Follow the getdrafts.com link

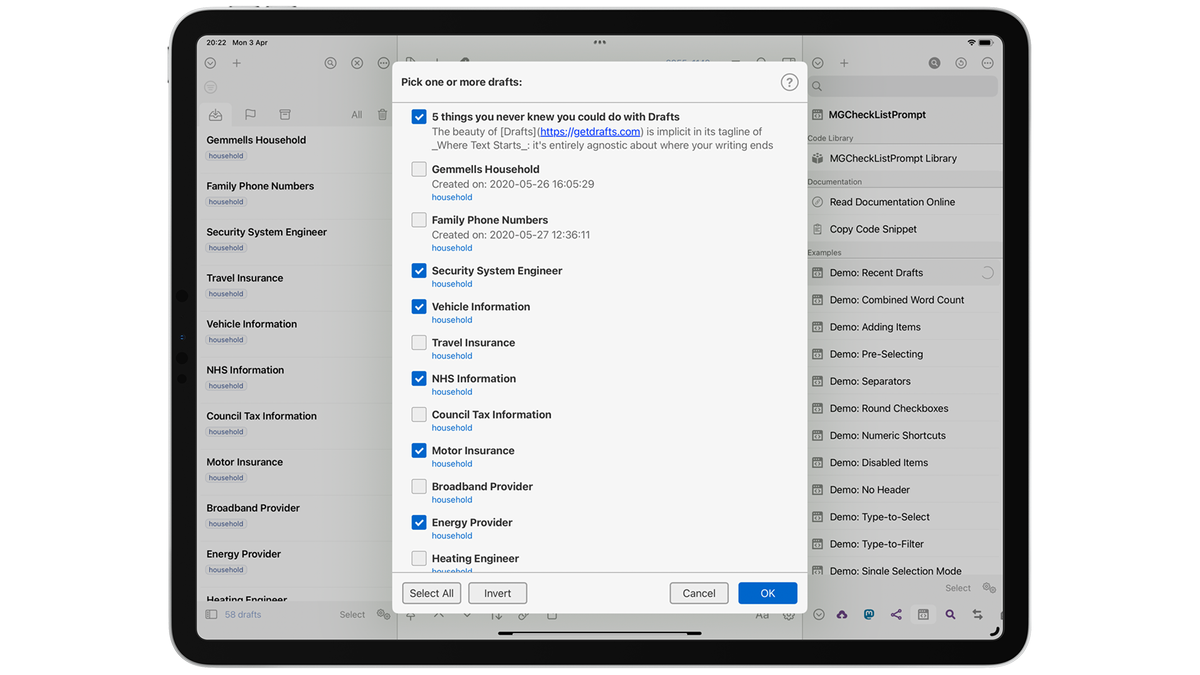tap(590, 131)
